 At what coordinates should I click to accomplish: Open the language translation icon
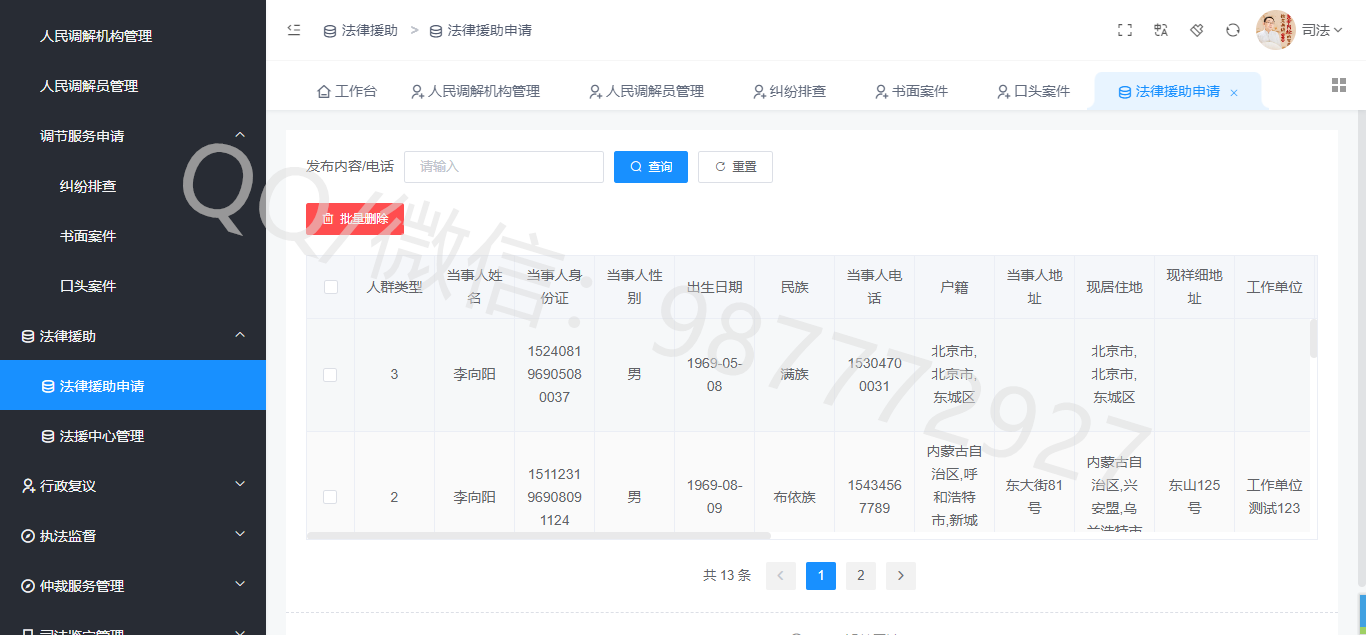(x=1161, y=30)
